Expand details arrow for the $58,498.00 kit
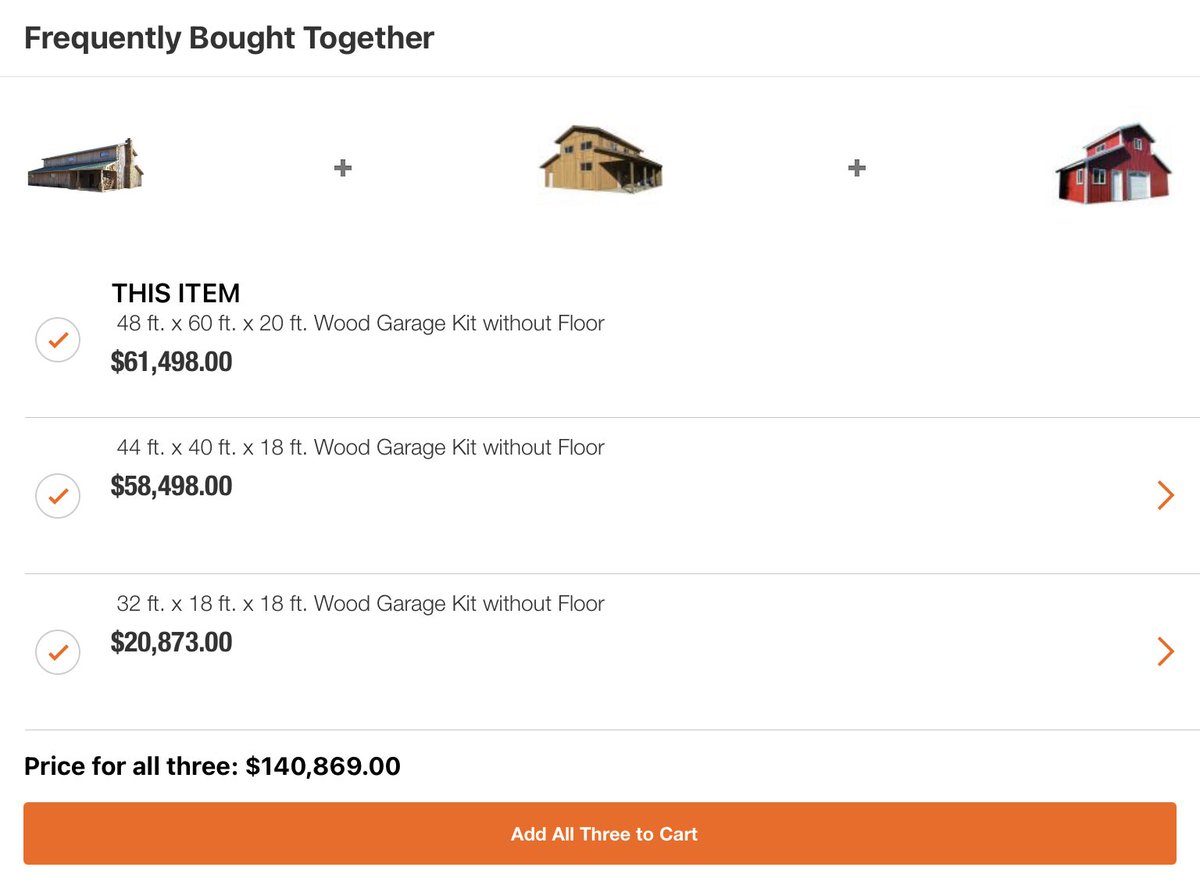 tap(1165, 495)
